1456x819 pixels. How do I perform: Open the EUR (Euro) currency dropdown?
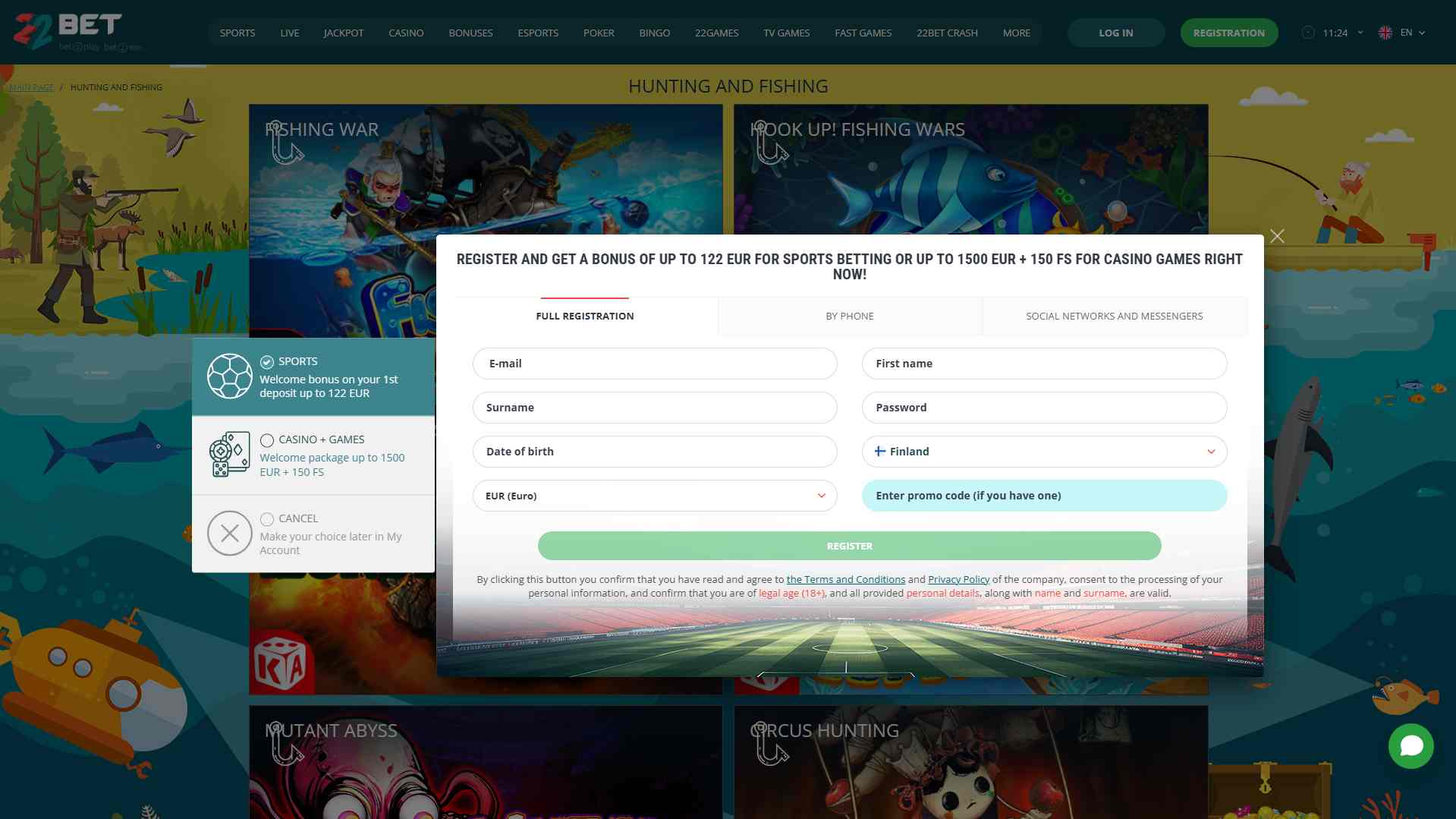(x=821, y=496)
